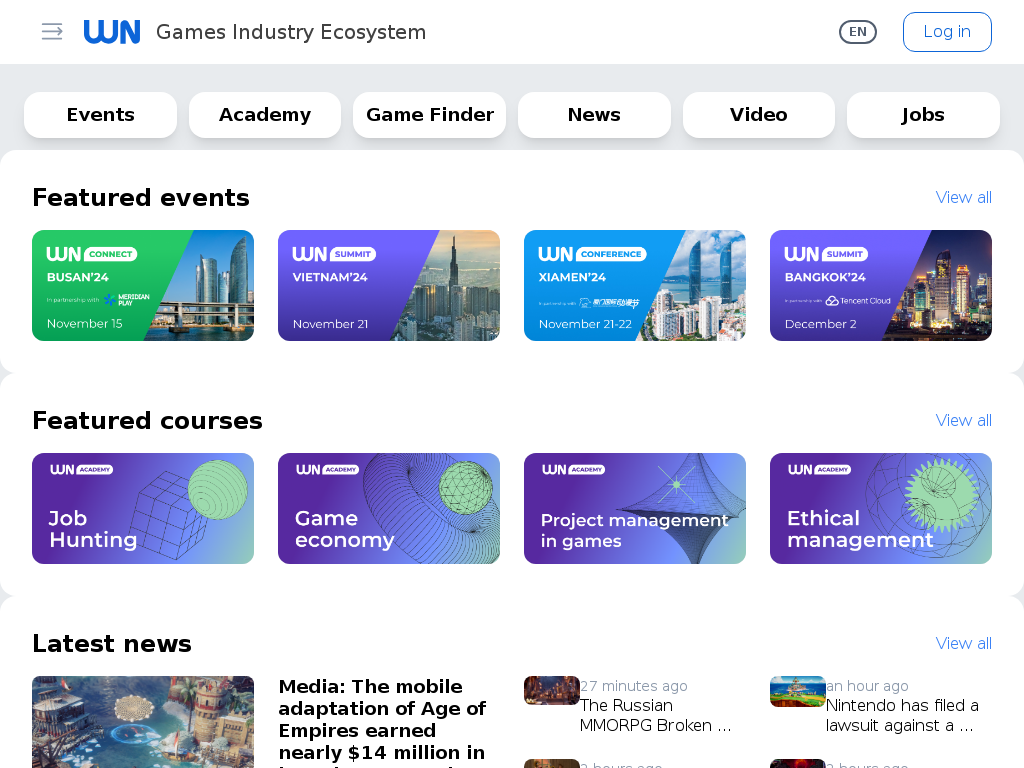Image resolution: width=1024 pixels, height=768 pixels.
Task: Open the WN Connect Busan'24 event card
Action: [143, 285]
